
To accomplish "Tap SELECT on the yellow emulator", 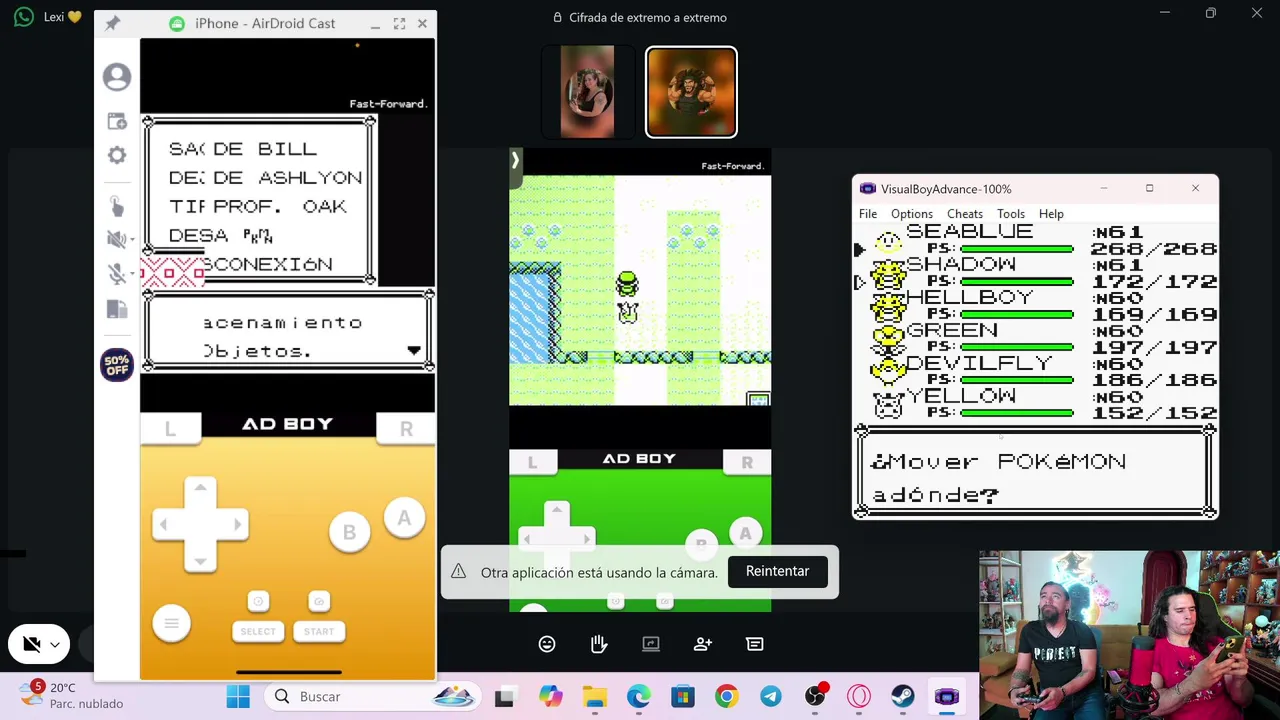I will click(258, 631).
